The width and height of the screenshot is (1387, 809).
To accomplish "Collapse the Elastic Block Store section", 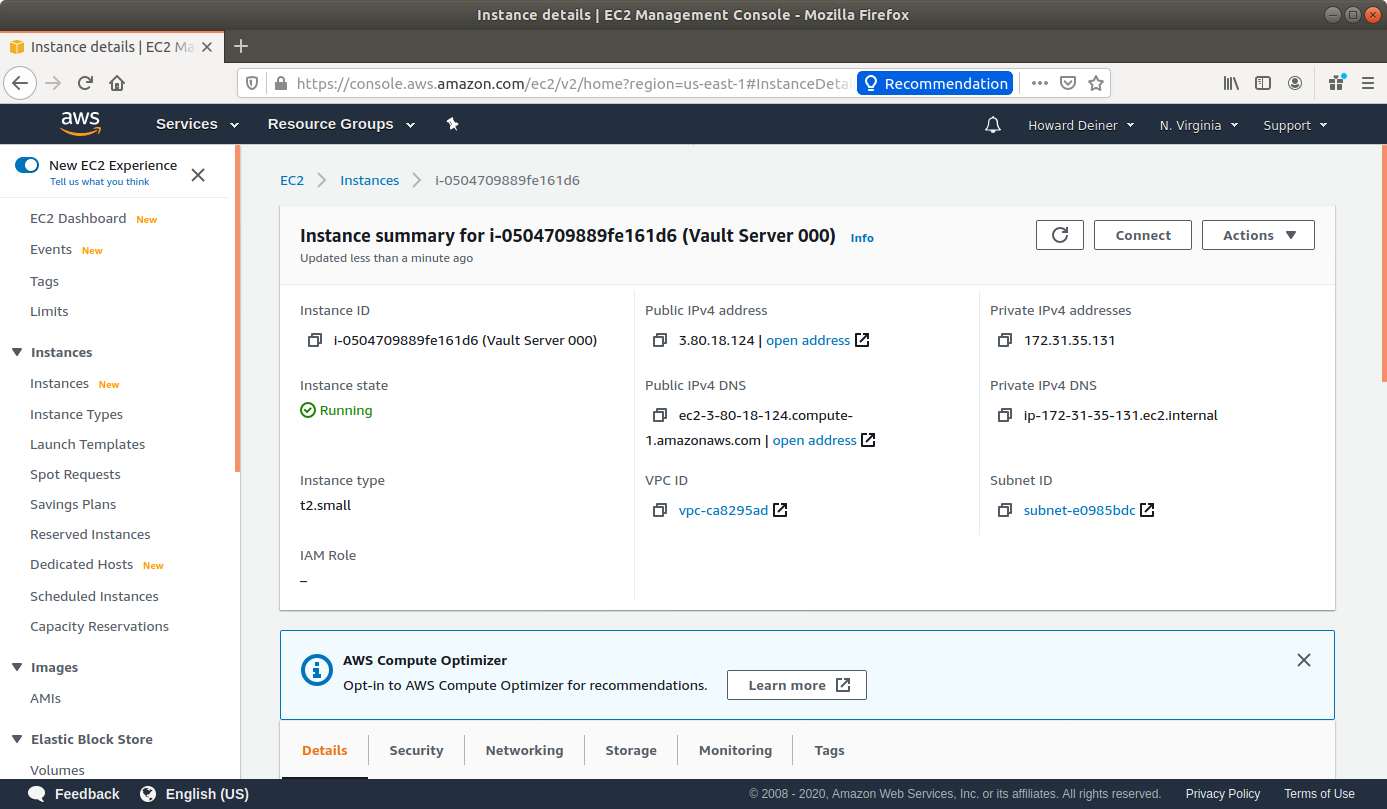I will tap(17, 739).
